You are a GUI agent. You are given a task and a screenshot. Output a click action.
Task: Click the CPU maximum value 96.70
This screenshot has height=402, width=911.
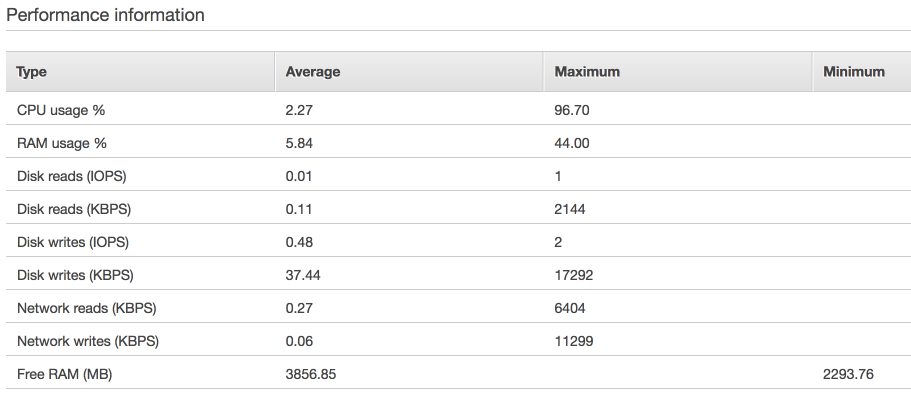(x=572, y=110)
